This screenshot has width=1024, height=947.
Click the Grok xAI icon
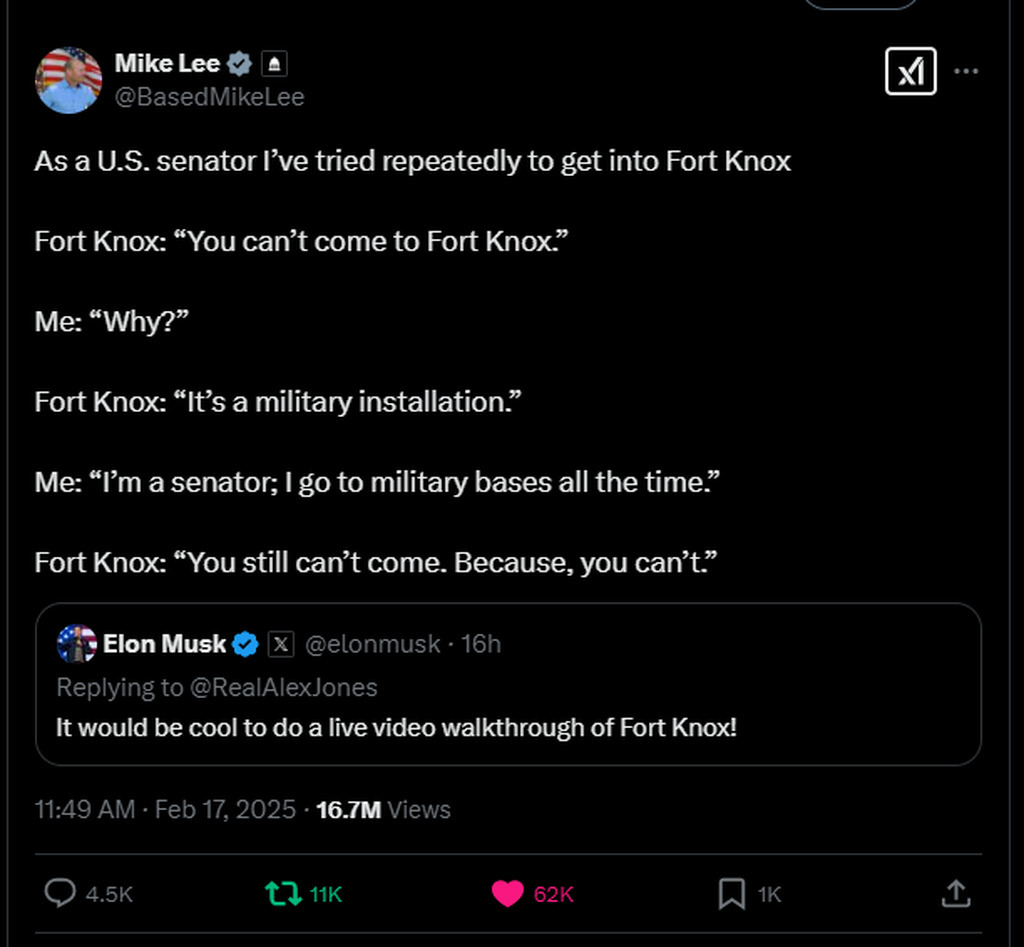[910, 72]
